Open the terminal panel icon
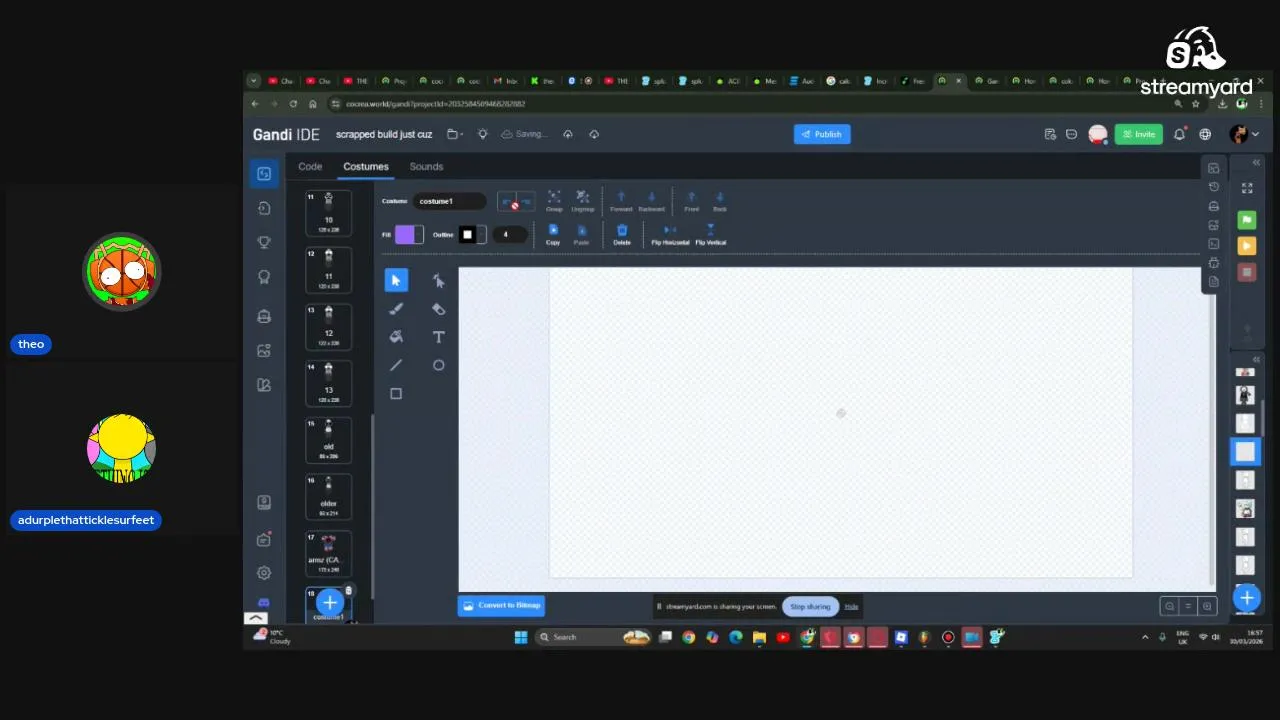1280x720 pixels. (1214, 244)
